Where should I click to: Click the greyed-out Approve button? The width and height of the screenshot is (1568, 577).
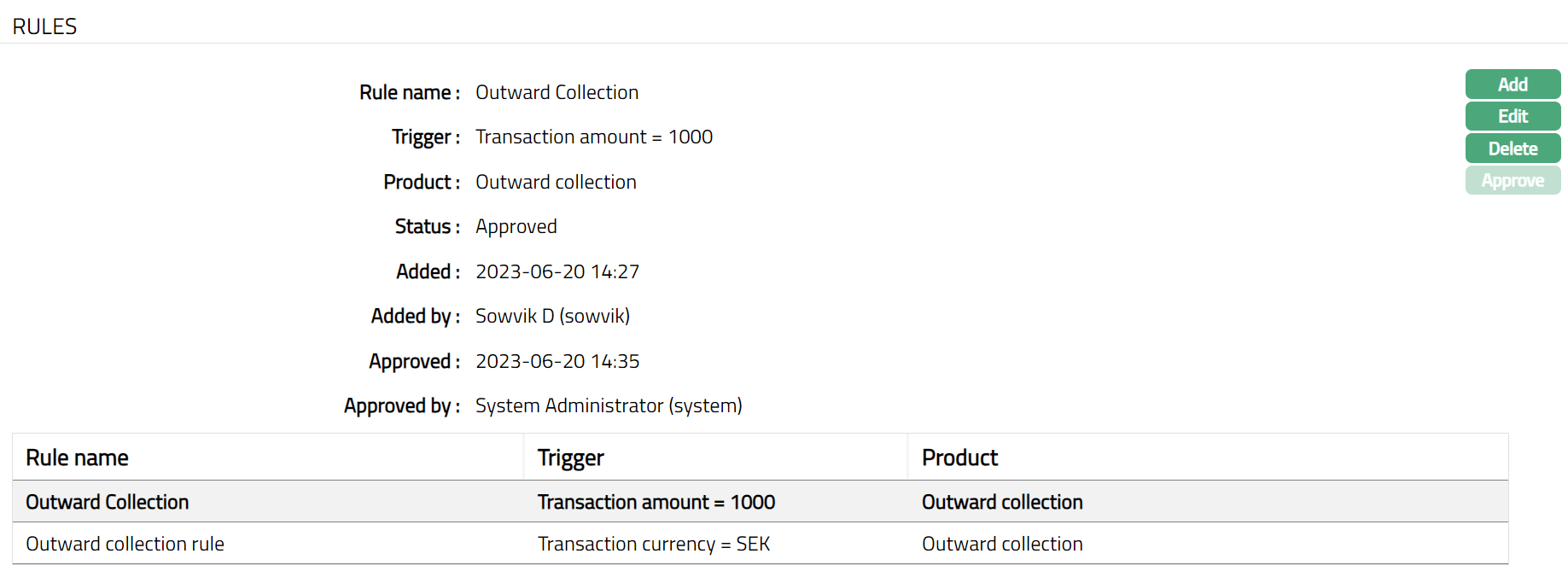(x=1512, y=181)
